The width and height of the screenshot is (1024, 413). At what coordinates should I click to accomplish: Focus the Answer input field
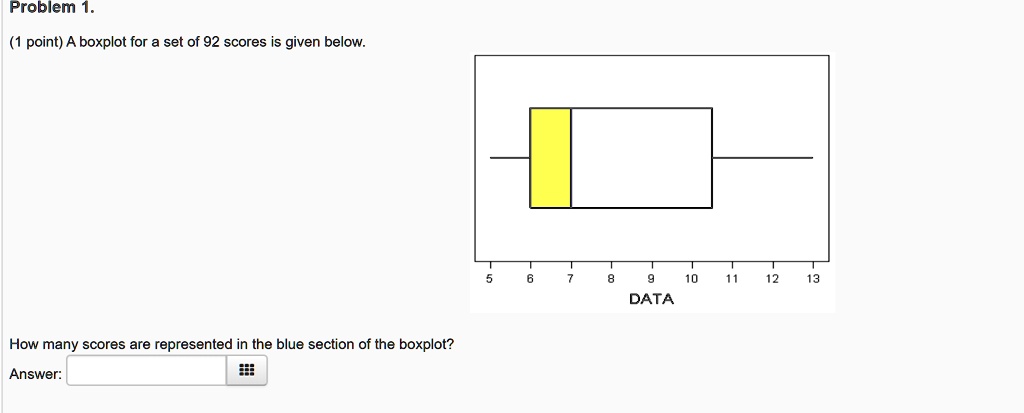click(147, 371)
